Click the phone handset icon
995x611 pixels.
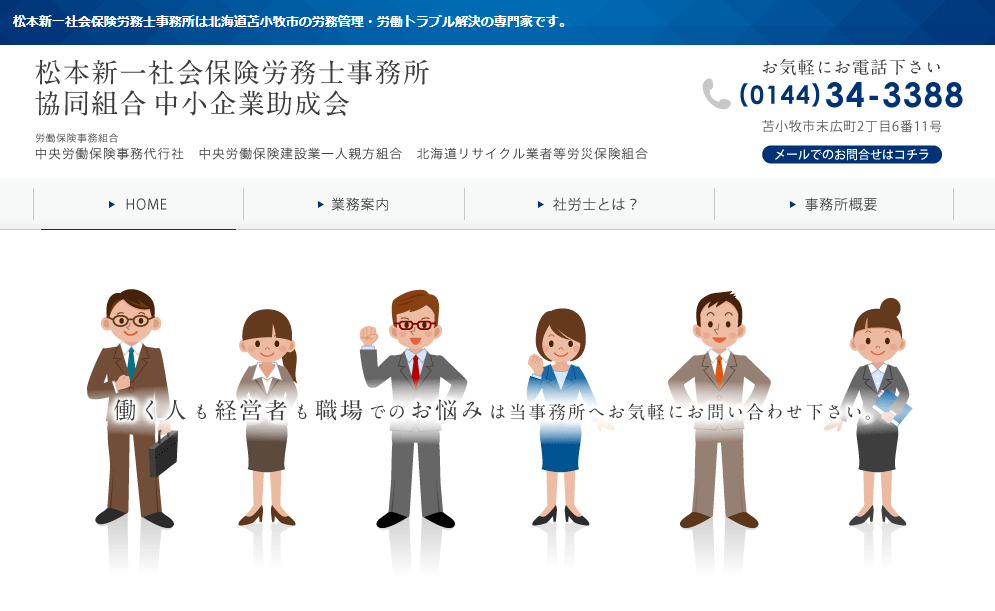tap(716, 94)
